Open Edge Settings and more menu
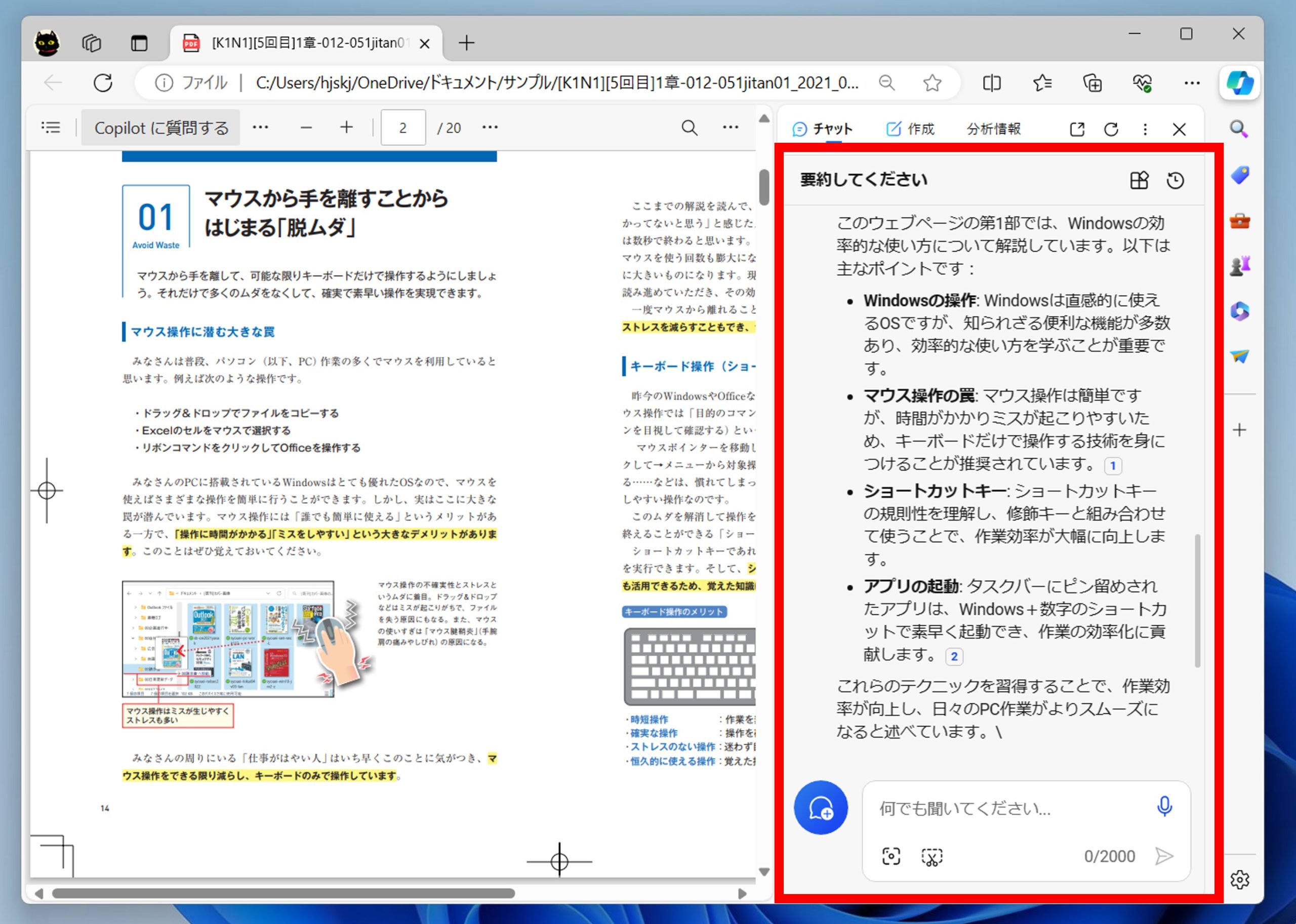 [x=1192, y=84]
